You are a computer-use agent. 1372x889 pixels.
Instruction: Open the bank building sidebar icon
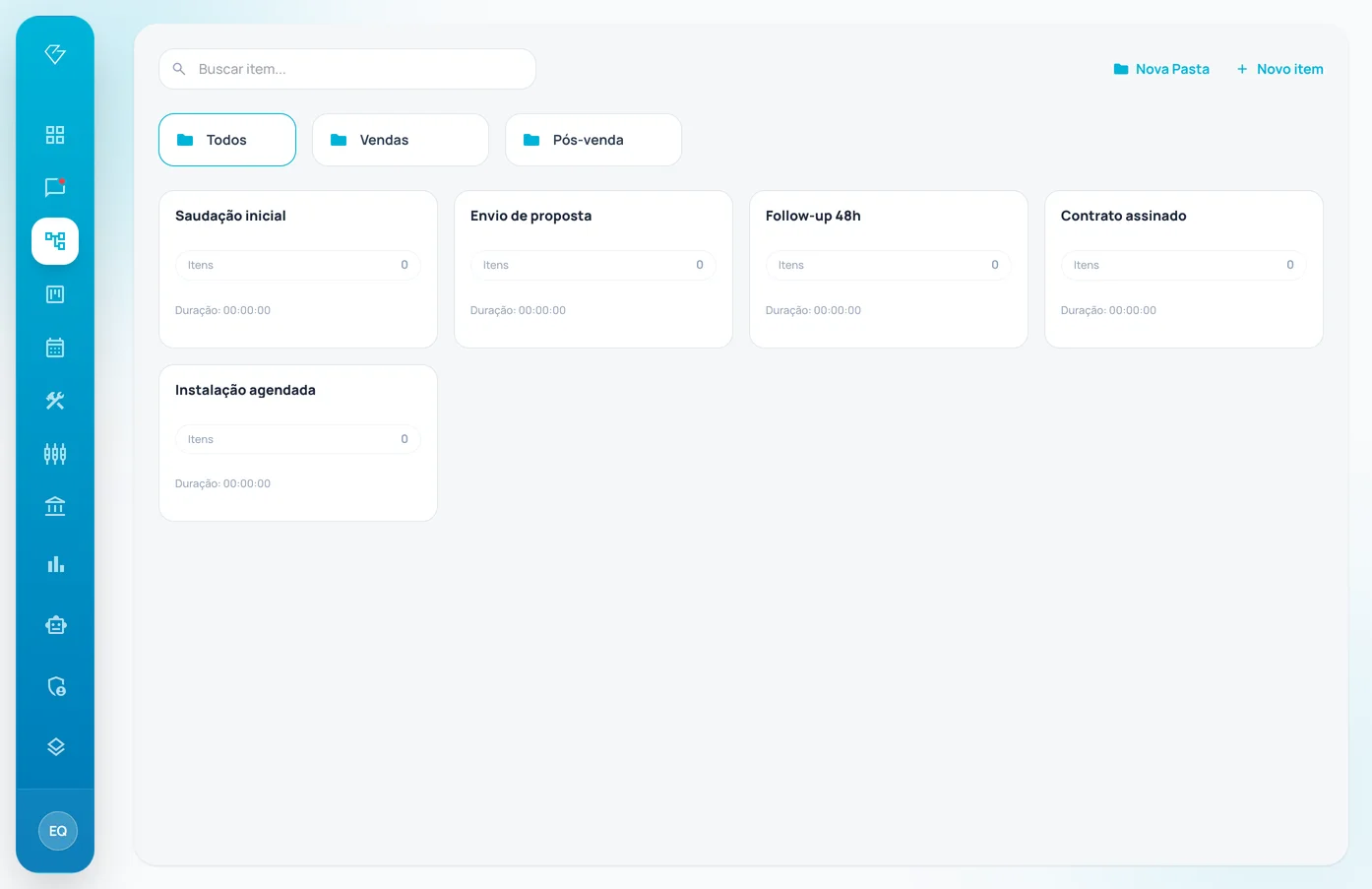tap(55, 507)
